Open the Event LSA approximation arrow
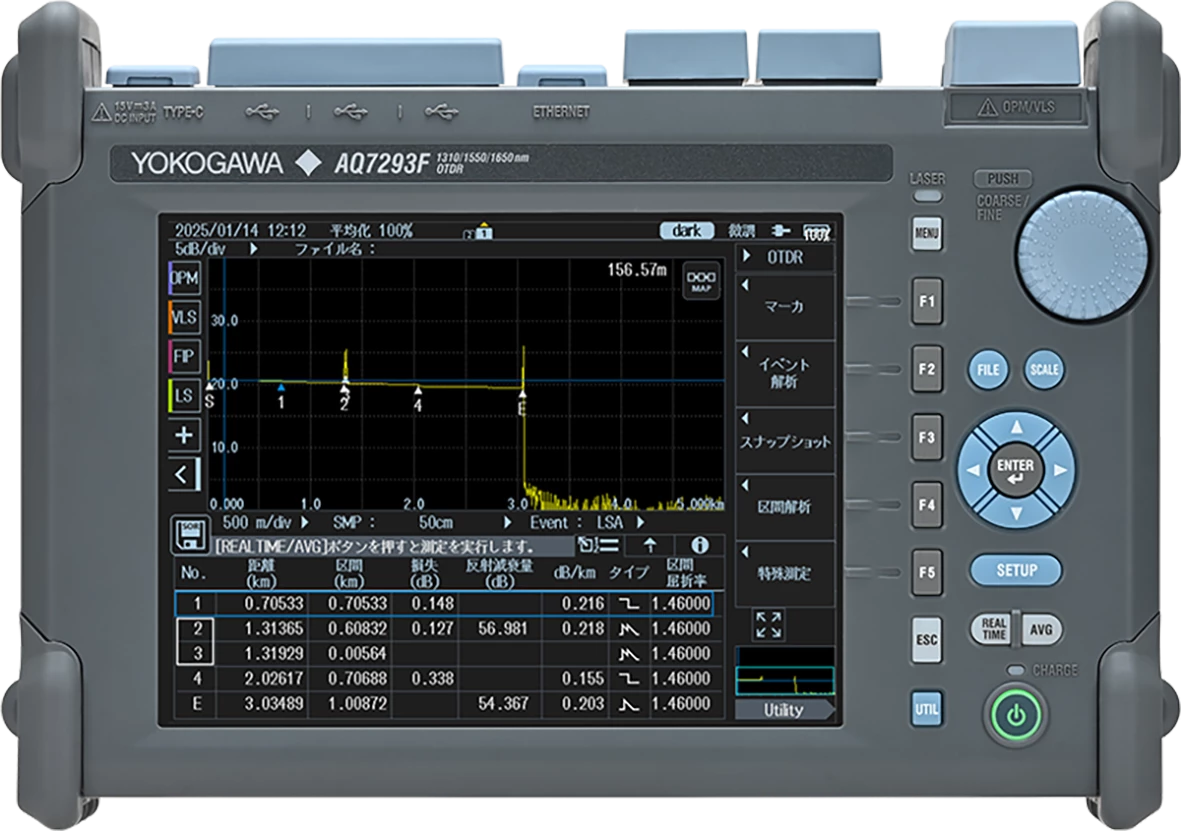 click(x=641, y=522)
